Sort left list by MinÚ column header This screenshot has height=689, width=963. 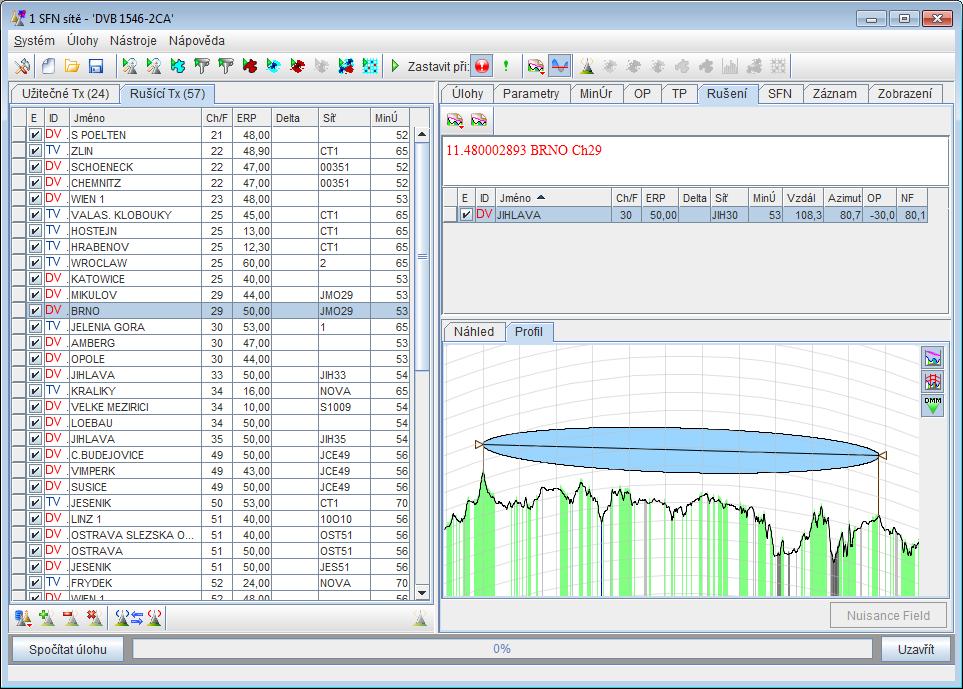coord(390,118)
